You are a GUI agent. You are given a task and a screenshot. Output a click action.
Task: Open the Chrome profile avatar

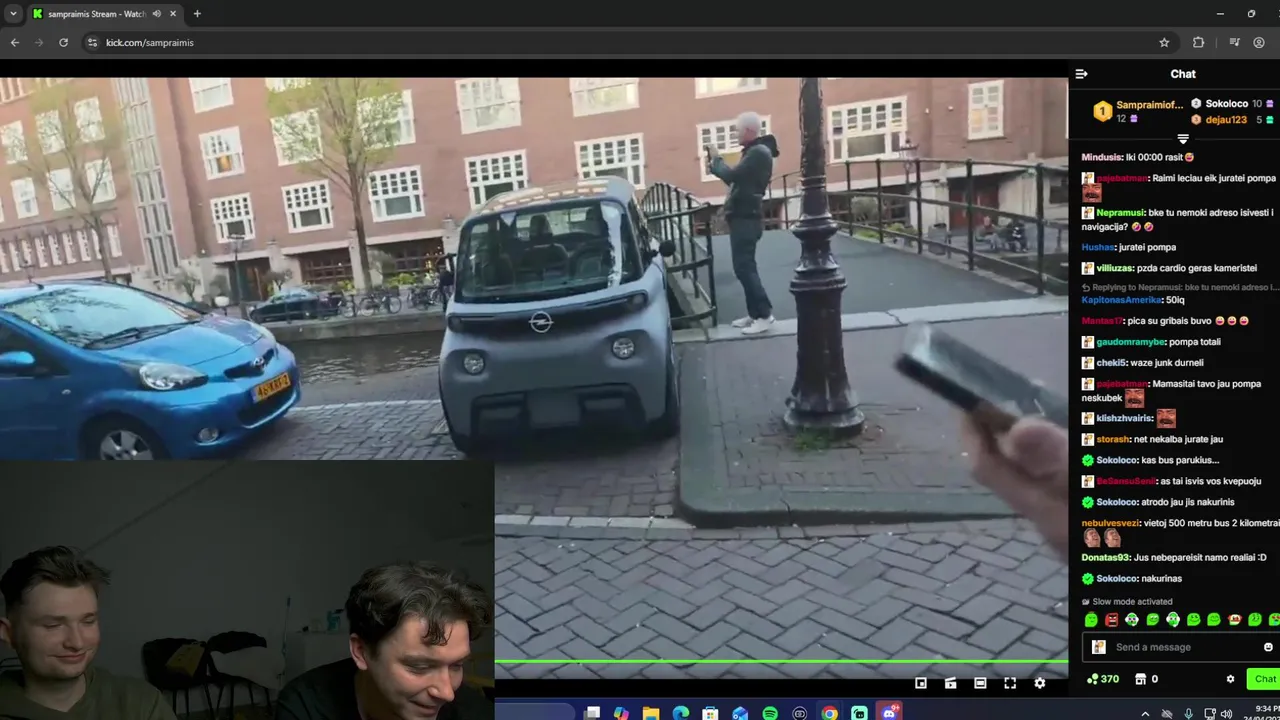1259,43
